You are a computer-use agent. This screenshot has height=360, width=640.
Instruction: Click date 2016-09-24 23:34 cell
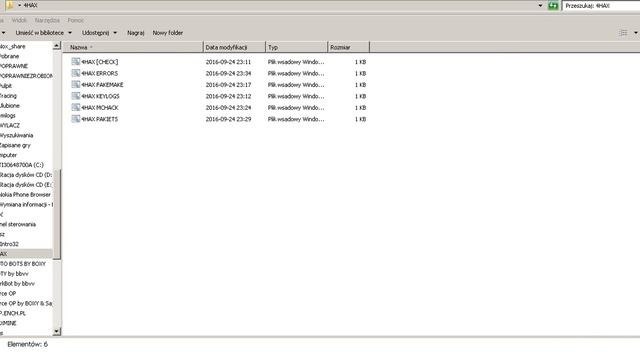tap(228, 73)
